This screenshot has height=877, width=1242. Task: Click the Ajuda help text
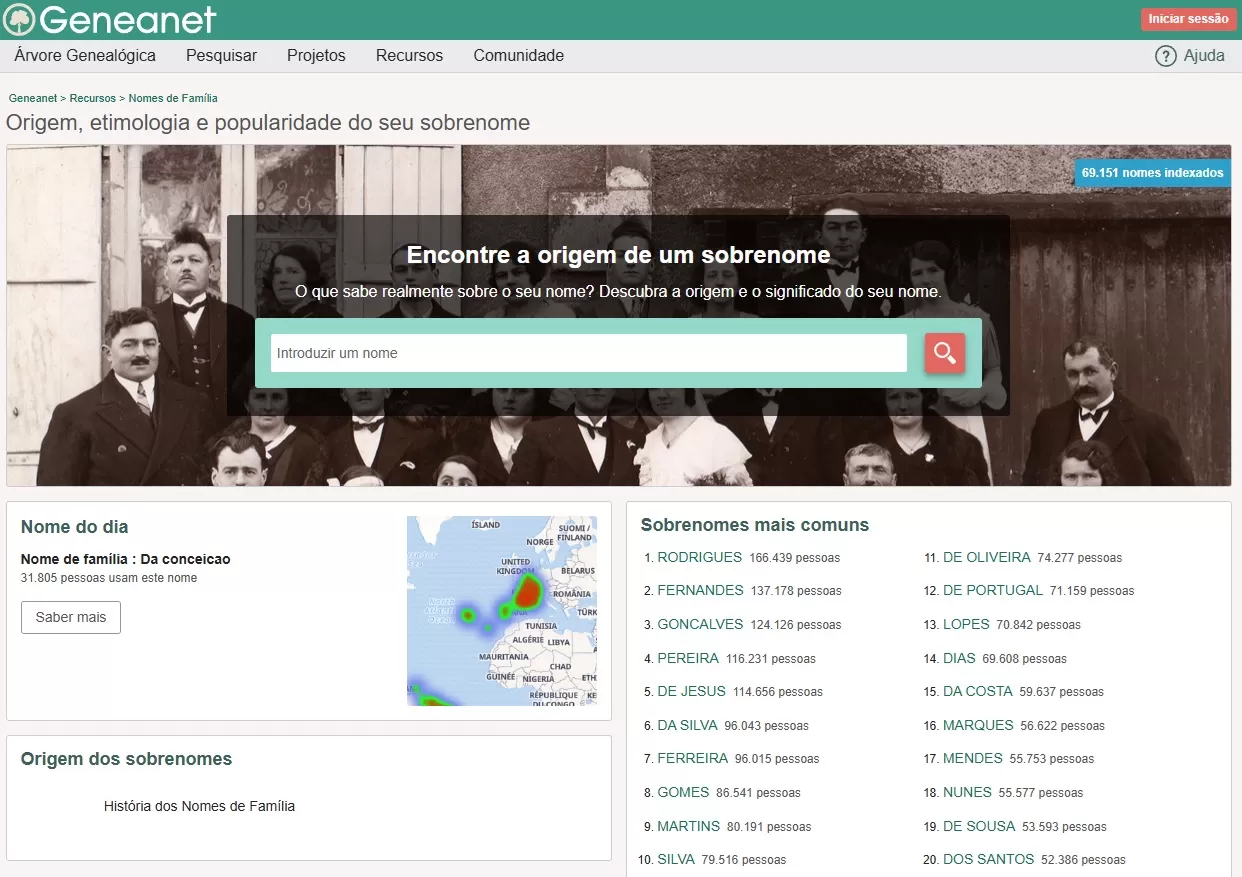pyautogui.click(x=1204, y=56)
